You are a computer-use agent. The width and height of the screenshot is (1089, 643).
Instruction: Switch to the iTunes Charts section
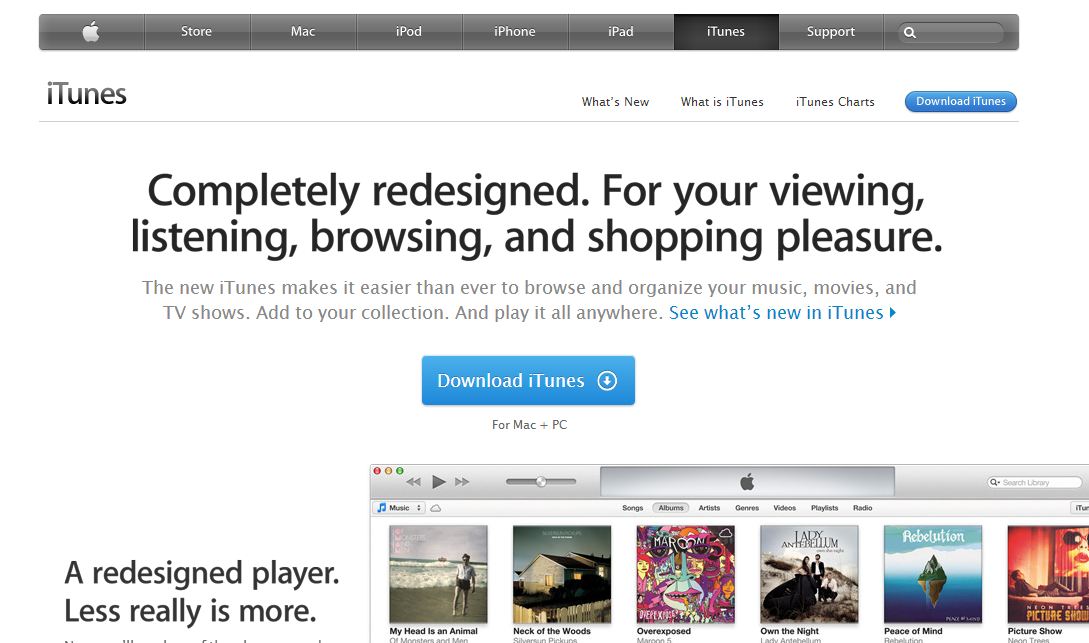835,101
